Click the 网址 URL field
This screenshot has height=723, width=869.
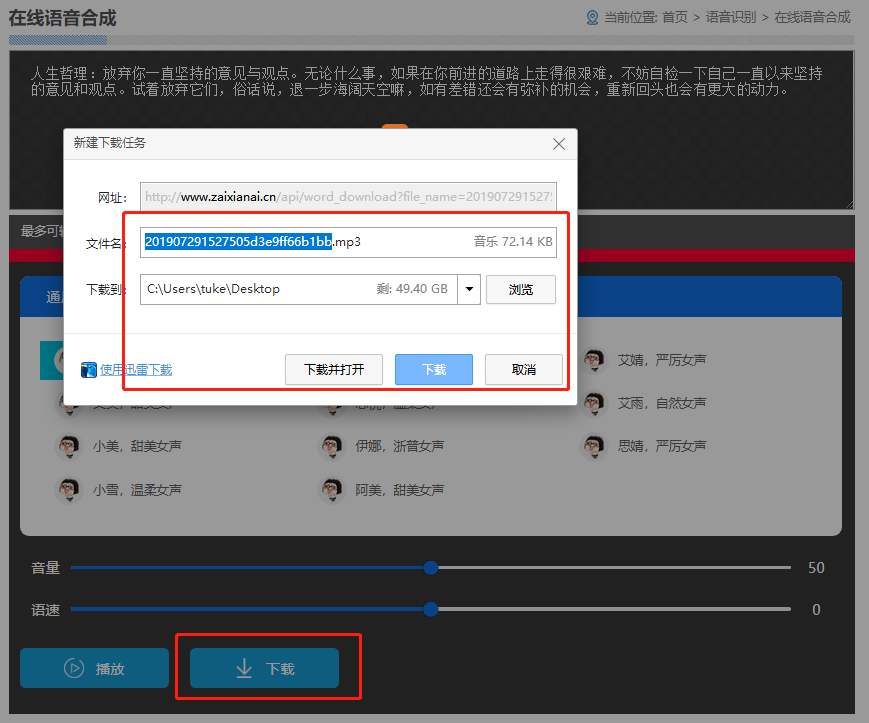pos(348,197)
